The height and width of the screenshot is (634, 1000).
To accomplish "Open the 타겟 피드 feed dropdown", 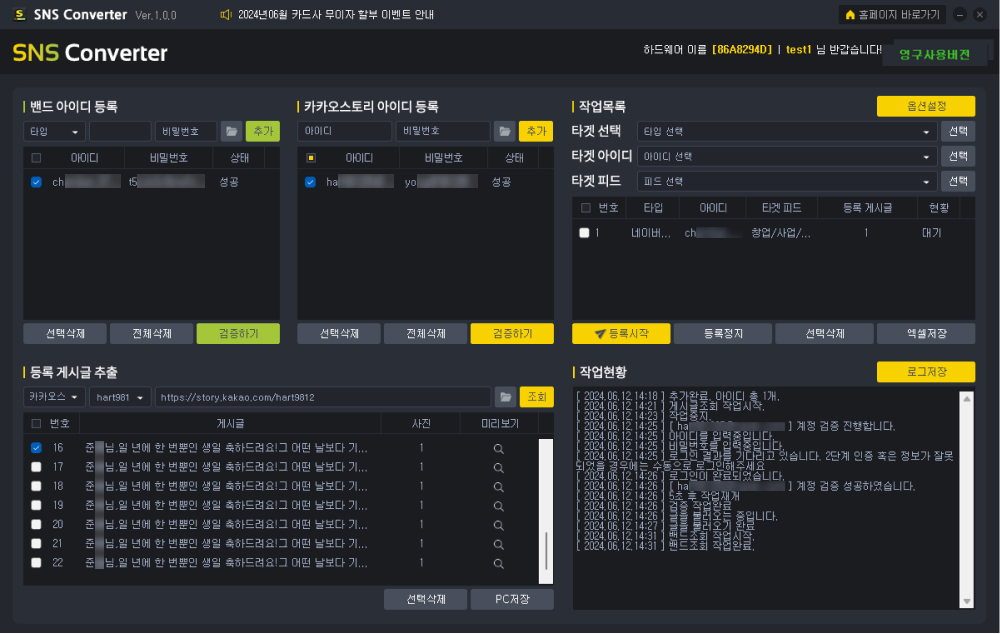I will (x=786, y=181).
